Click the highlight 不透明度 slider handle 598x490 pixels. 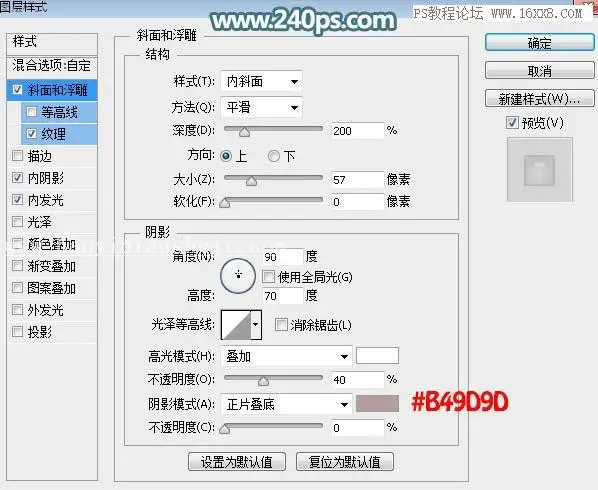click(263, 381)
